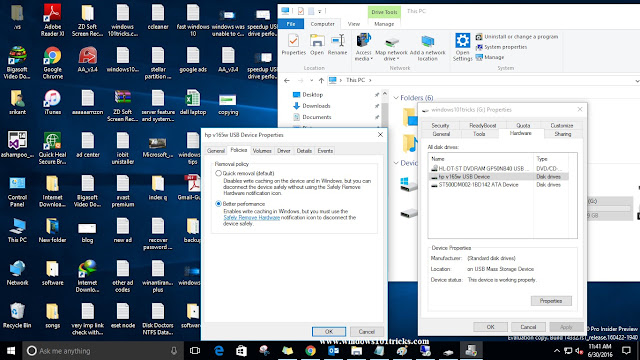Click System properties in ribbon
This screenshot has width=640, height=360.
pos(501,47)
